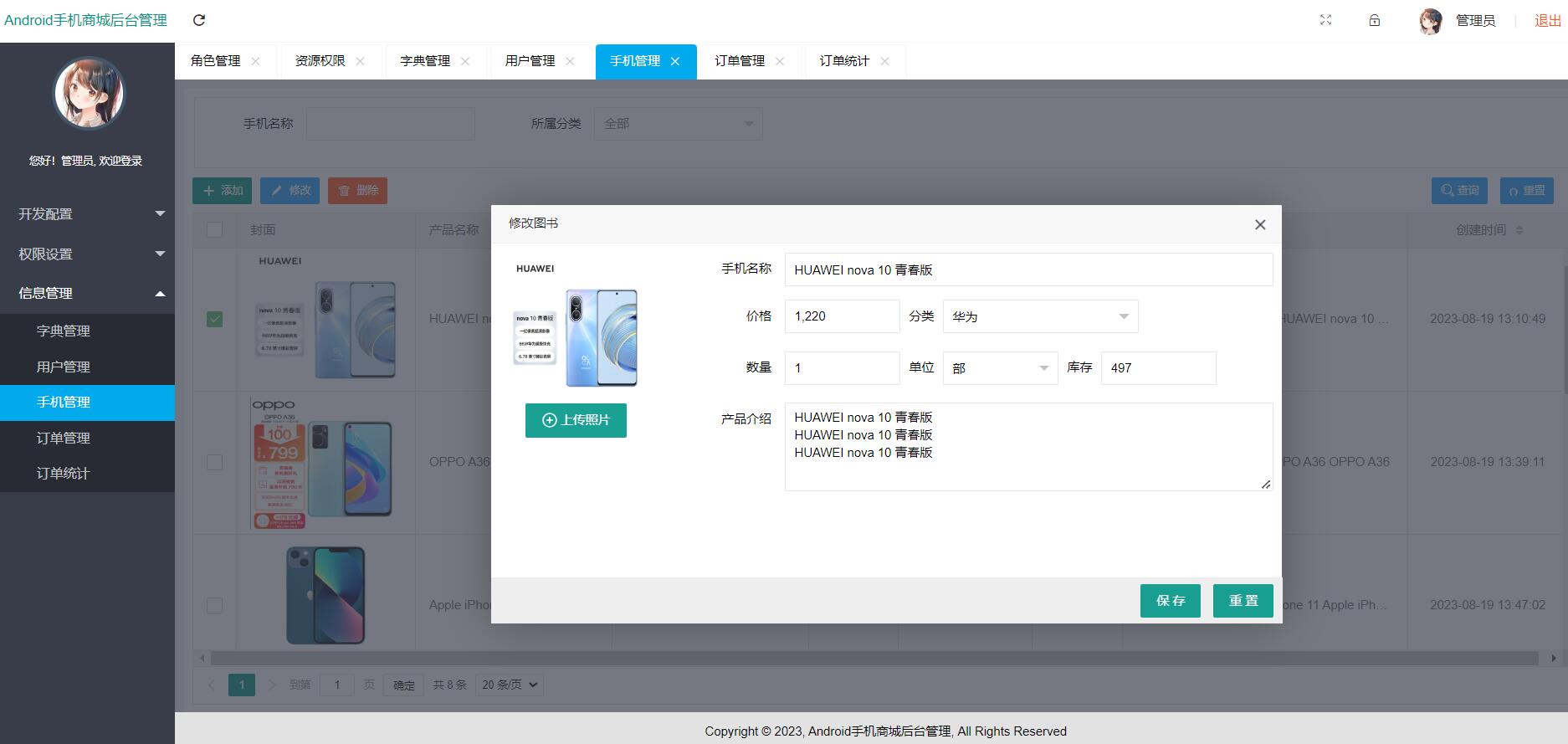1568x744 pixels.
Task: Click the 重置 button above the table
Action: coord(1527,191)
